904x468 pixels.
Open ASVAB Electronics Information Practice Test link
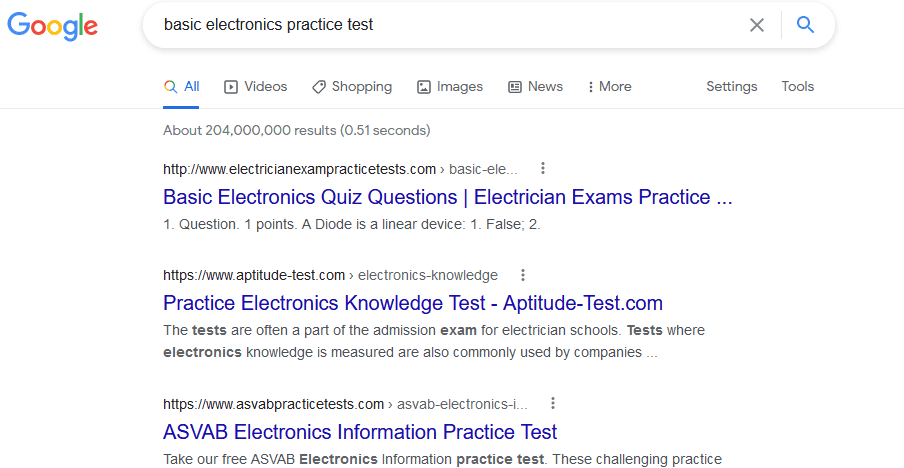[x=360, y=432]
